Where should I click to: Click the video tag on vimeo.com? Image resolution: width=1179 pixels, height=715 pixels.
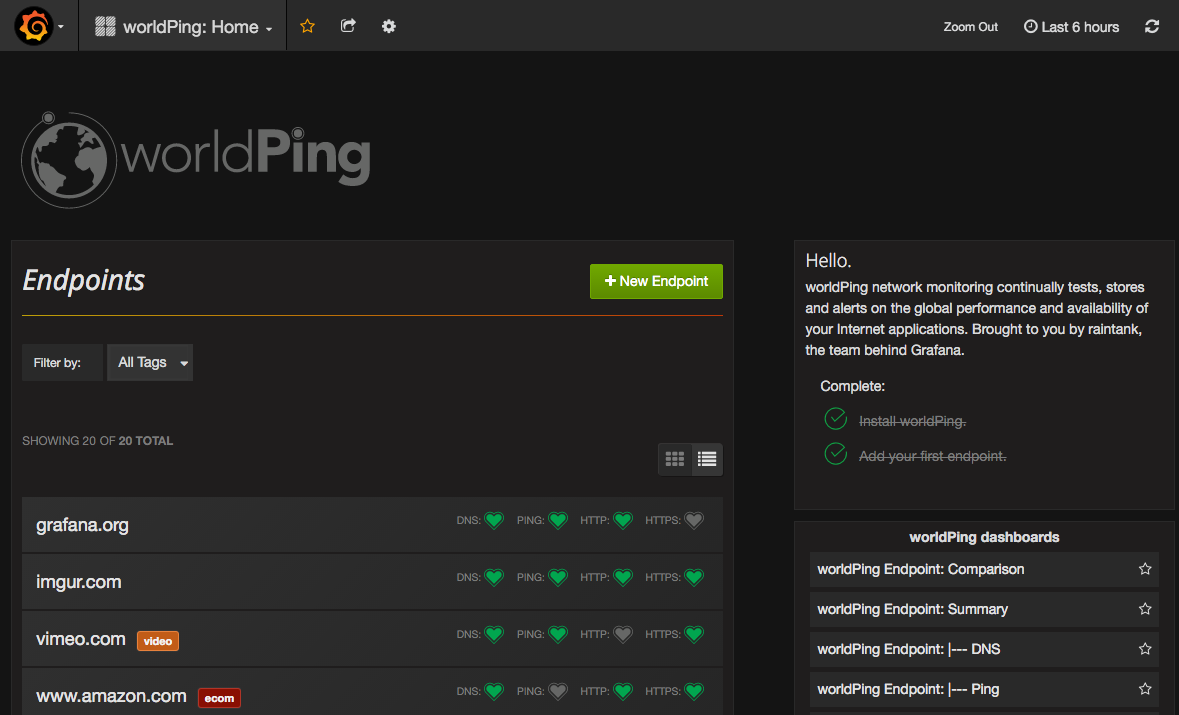click(158, 641)
